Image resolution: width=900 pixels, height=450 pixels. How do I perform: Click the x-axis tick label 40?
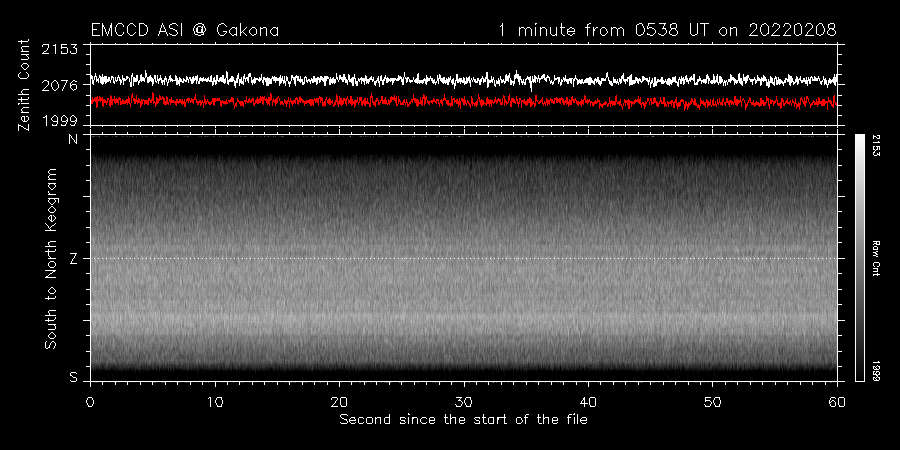(588, 402)
